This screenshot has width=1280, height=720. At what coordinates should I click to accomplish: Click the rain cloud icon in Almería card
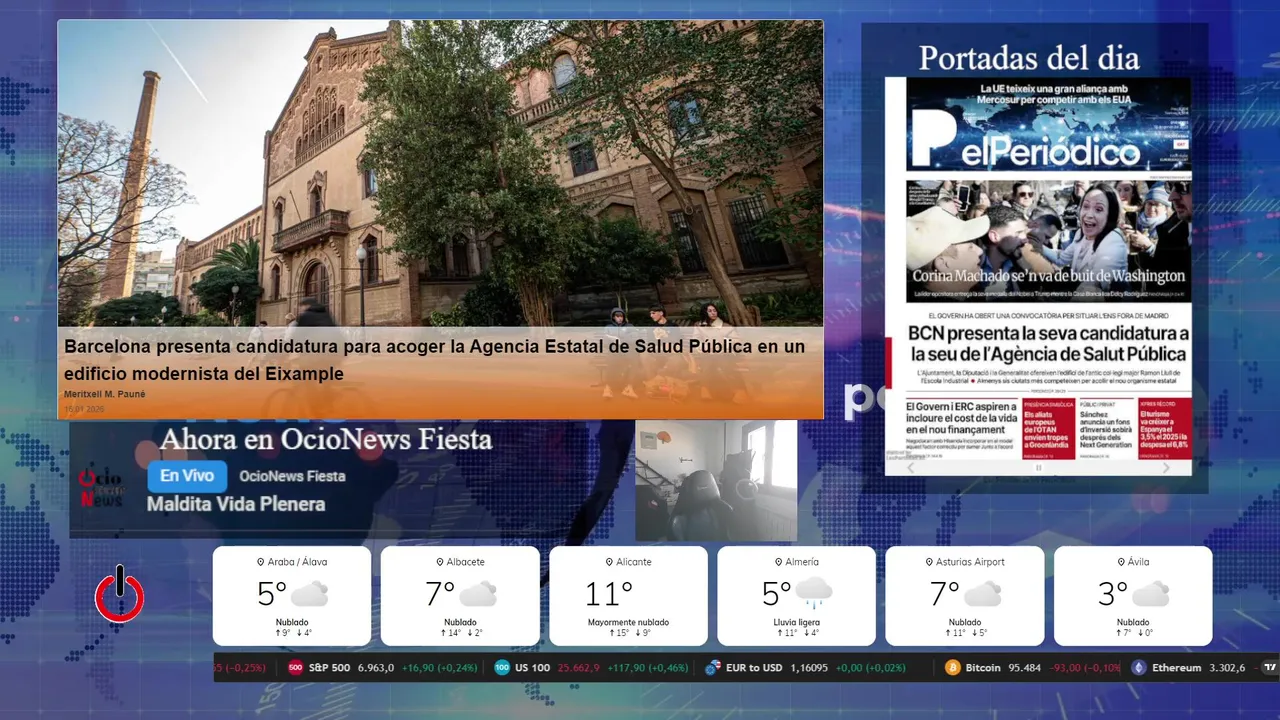pos(814,594)
